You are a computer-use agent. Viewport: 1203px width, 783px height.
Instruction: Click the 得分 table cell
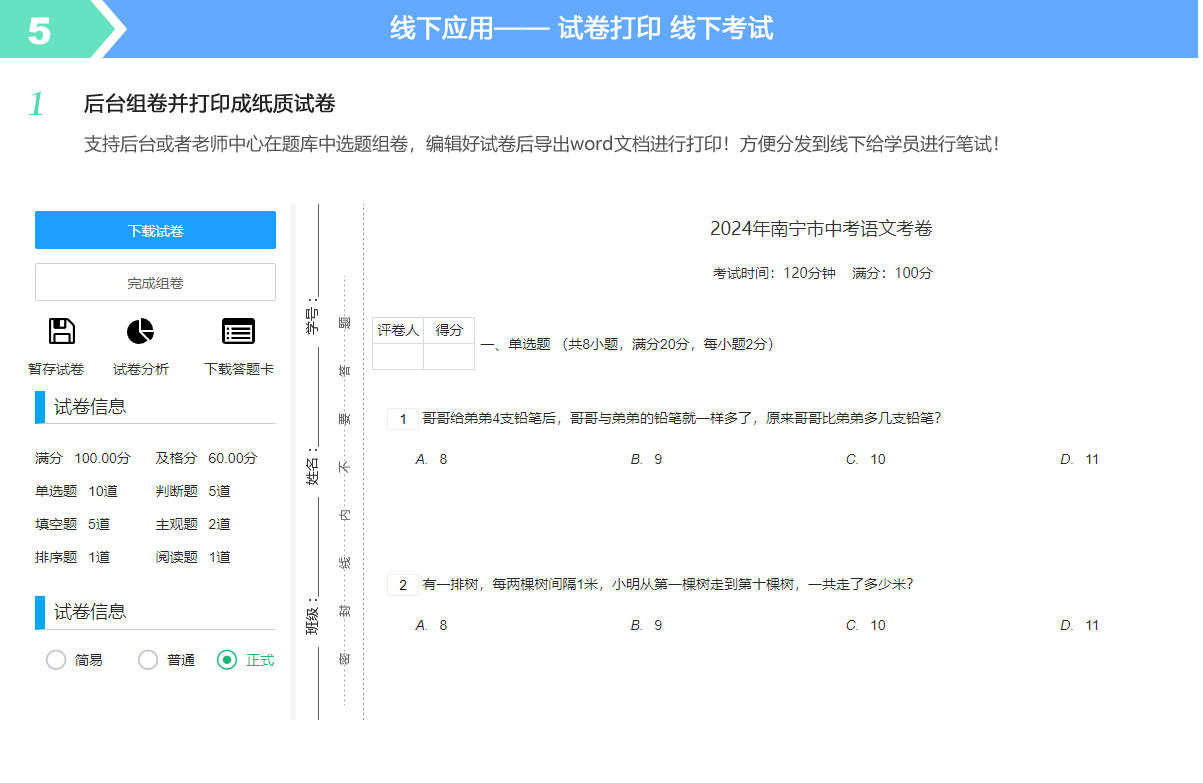tap(449, 330)
